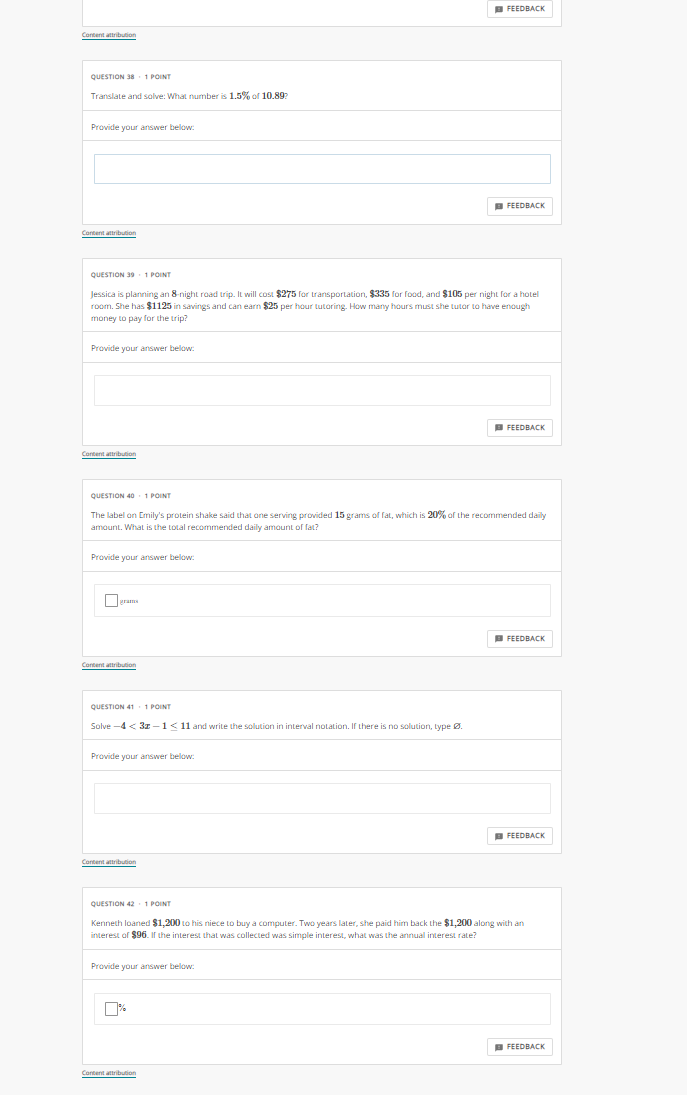Open Content attribution link below Question 42
This screenshot has height=1095, width=687.
109,1073
